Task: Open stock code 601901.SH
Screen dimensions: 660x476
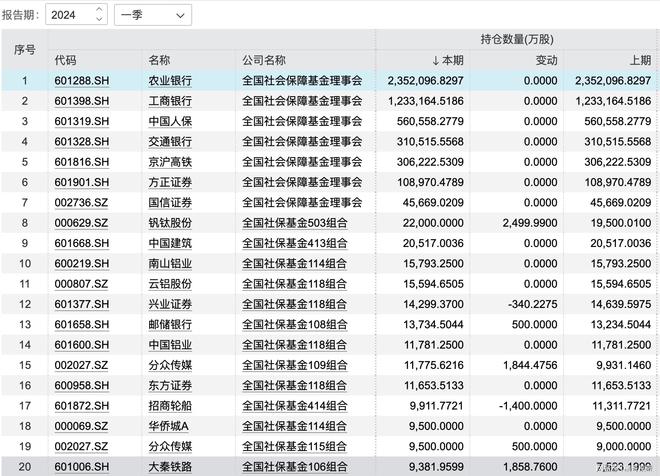Action: 82,182
